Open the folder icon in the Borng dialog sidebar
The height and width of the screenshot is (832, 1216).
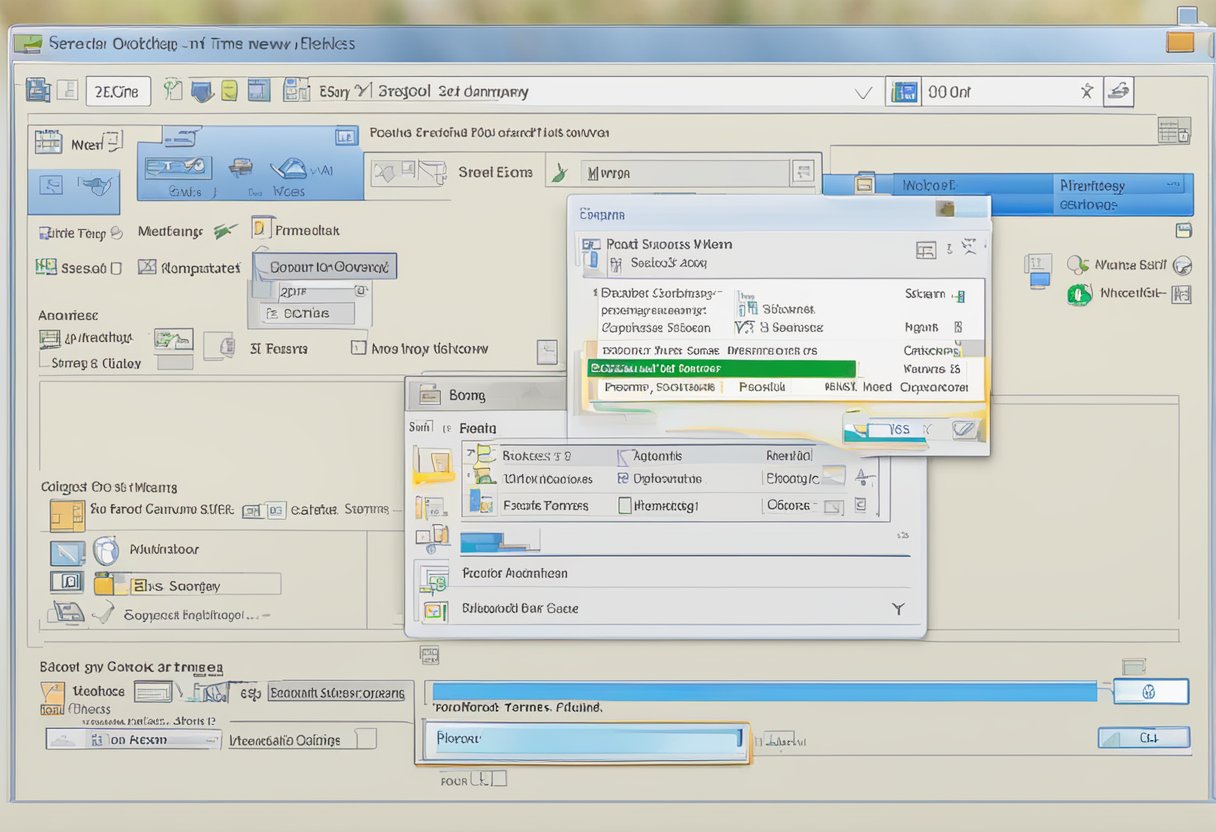(x=436, y=462)
